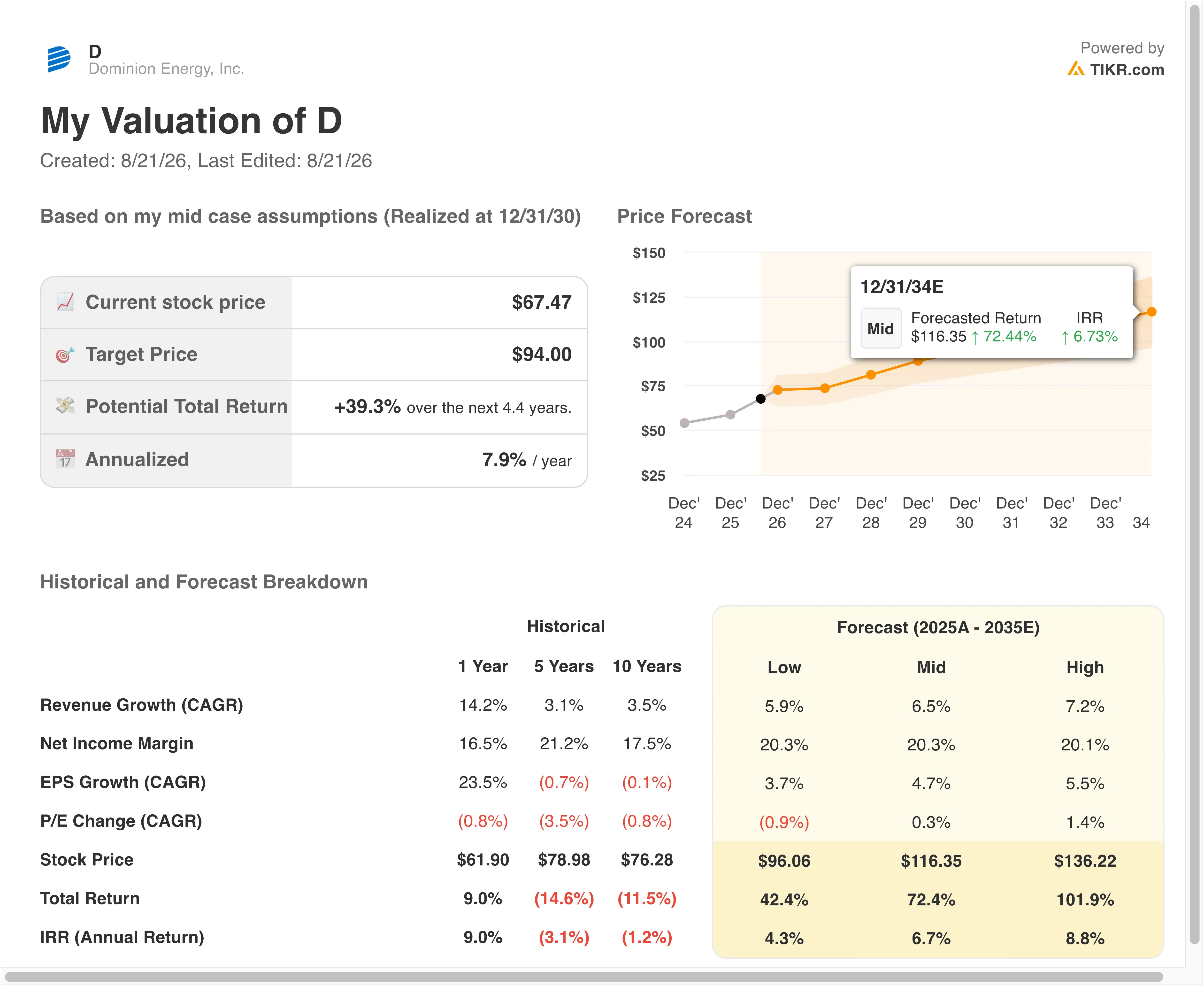Click the black current-price point on the chart
The height and width of the screenshot is (987, 1204).
pos(761,399)
